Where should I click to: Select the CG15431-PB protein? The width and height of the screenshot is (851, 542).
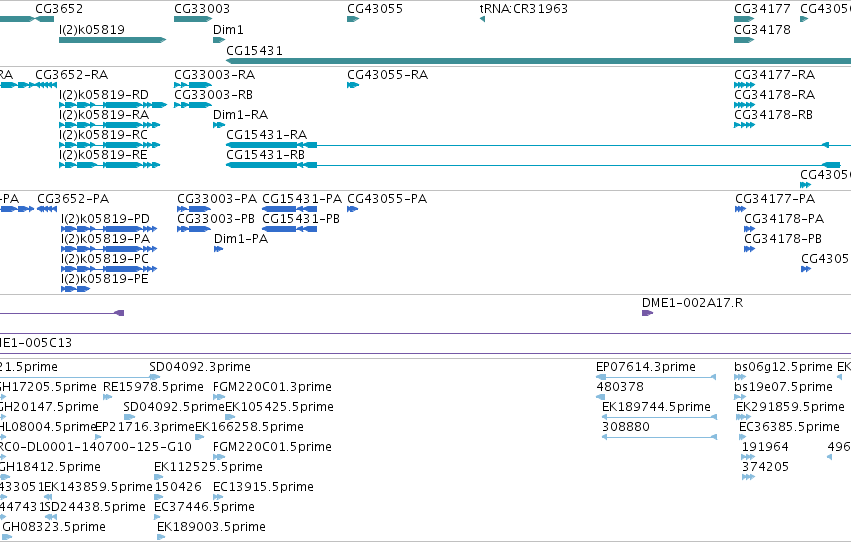click(290, 229)
